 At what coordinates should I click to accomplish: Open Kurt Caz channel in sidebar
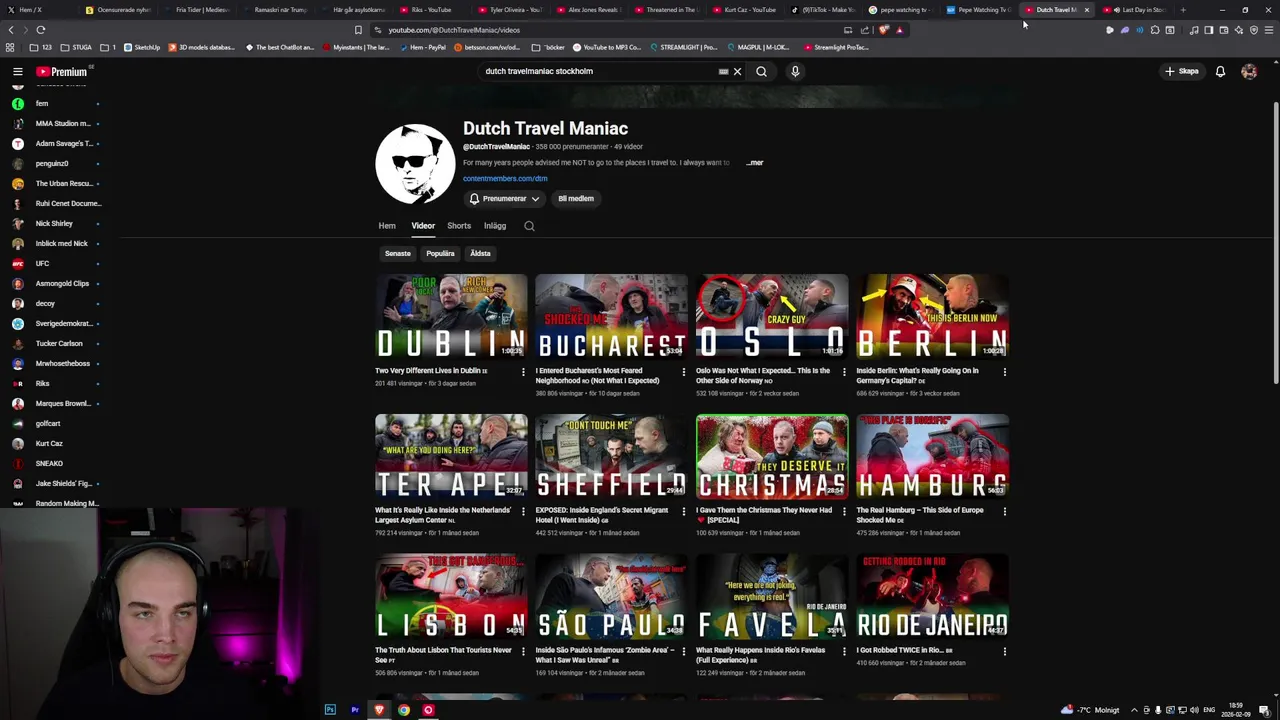coord(55,443)
